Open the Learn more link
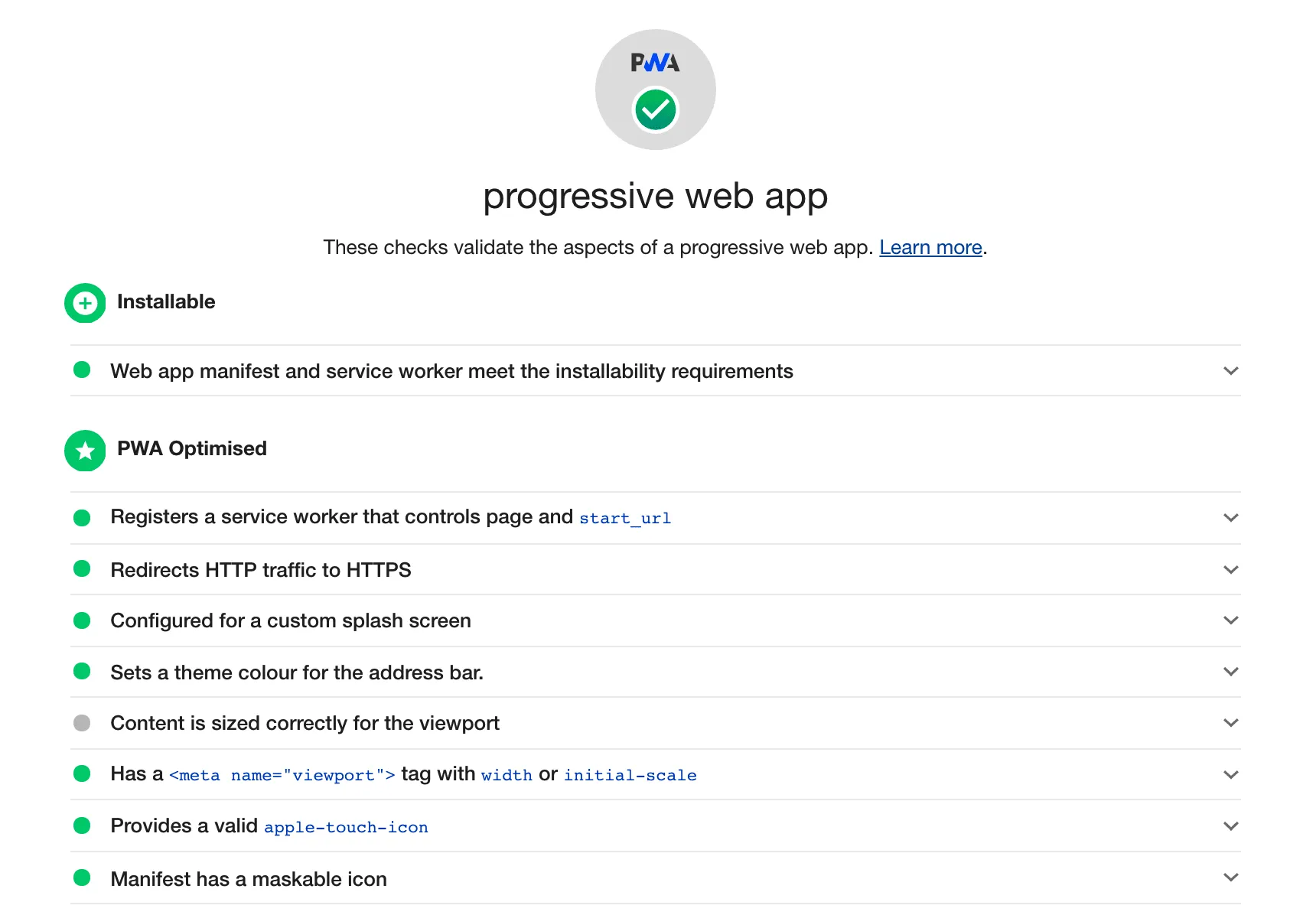This screenshot has width=1316, height=915. [x=930, y=248]
